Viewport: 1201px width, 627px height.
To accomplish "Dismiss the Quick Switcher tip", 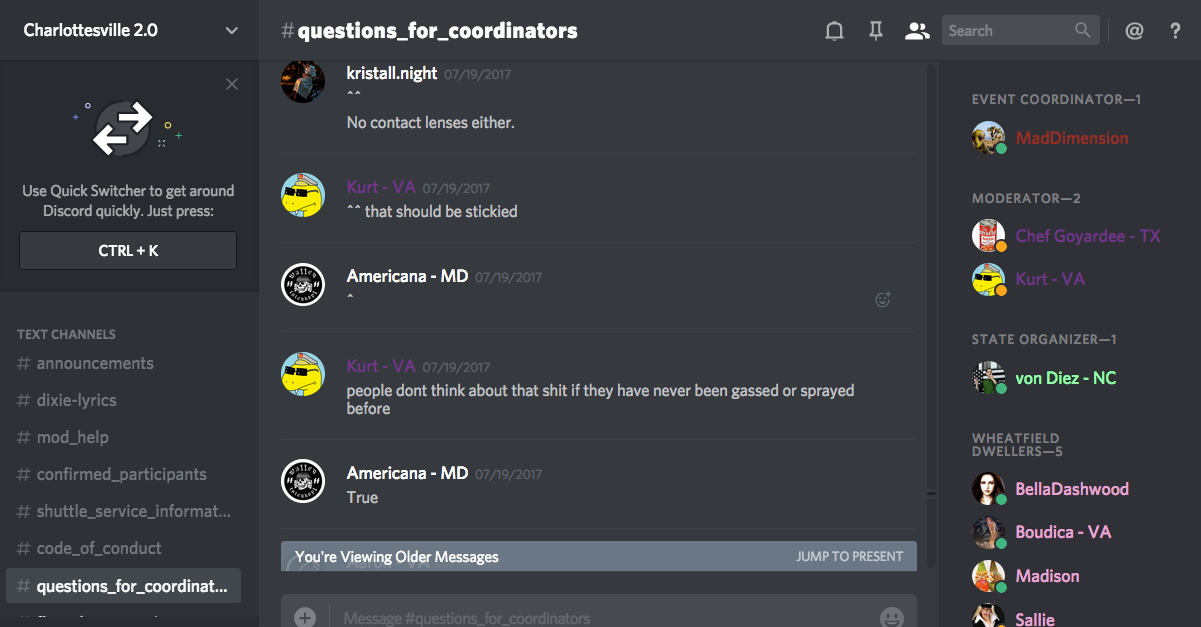I will click(x=232, y=84).
